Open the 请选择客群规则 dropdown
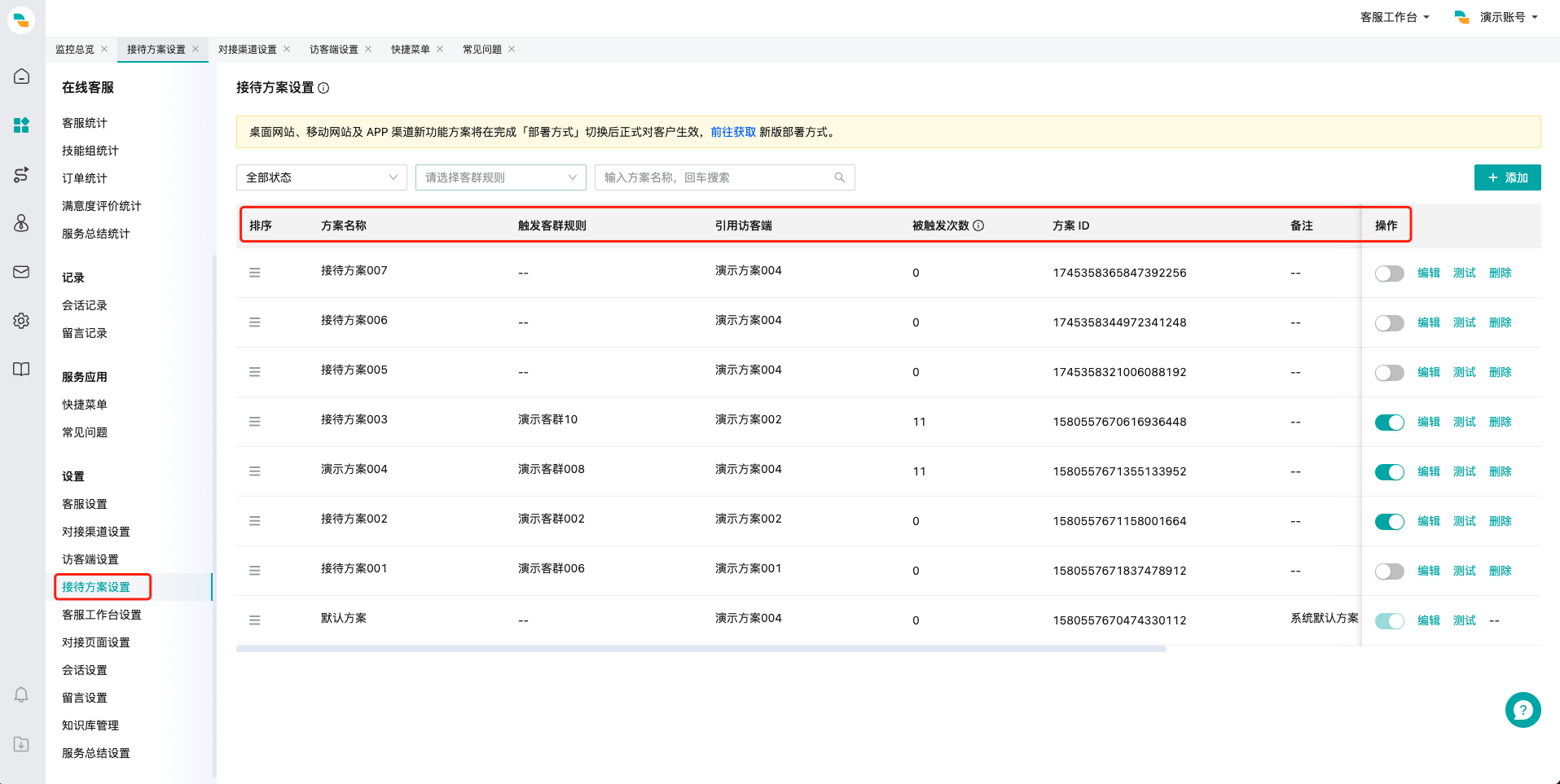Screen dimensions: 1560x784 pyautogui.click(x=501, y=177)
